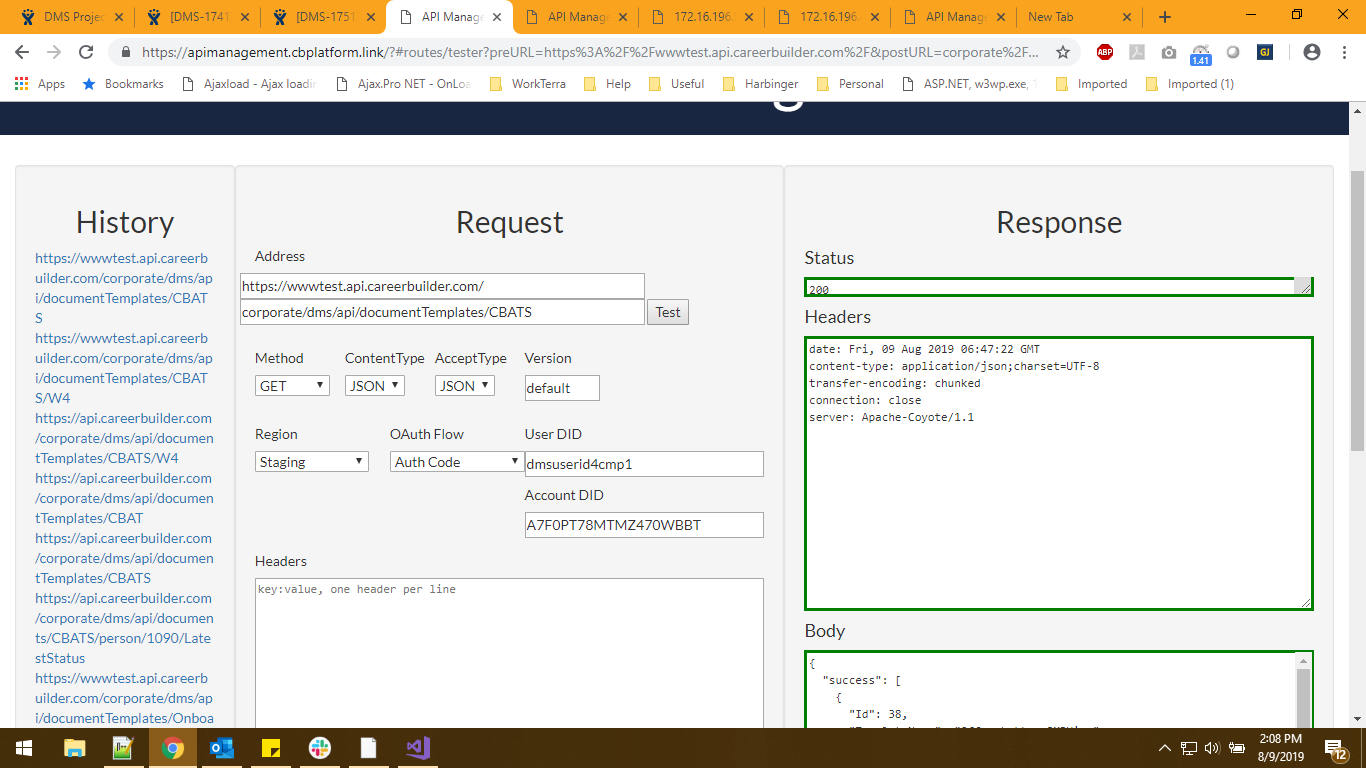This screenshot has width=1366, height=768.
Task: Click the Test button
Action: coord(668,312)
